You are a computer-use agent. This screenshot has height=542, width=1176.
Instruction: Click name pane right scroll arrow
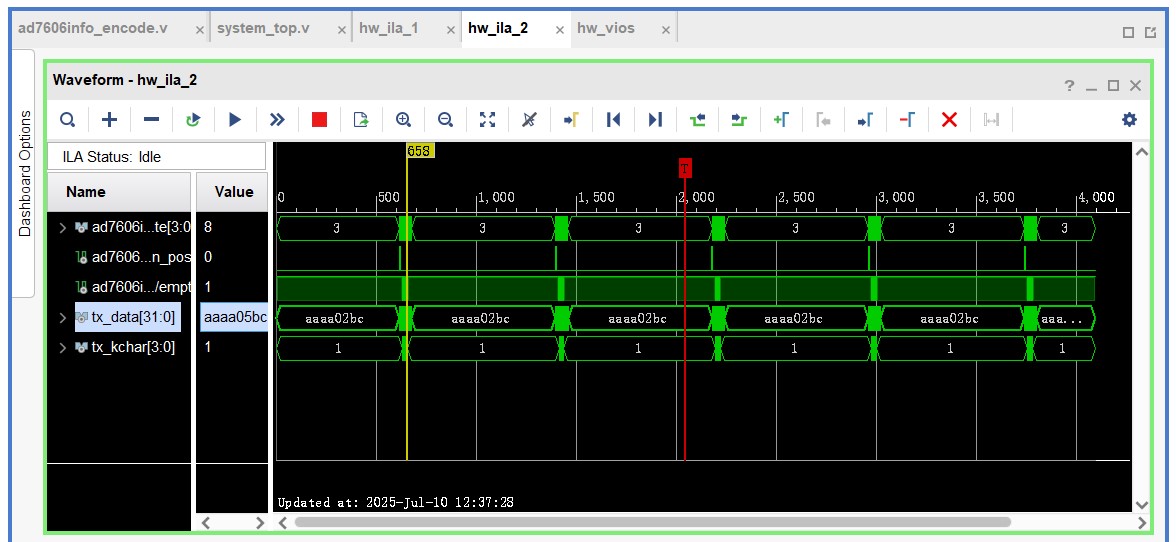click(260, 522)
